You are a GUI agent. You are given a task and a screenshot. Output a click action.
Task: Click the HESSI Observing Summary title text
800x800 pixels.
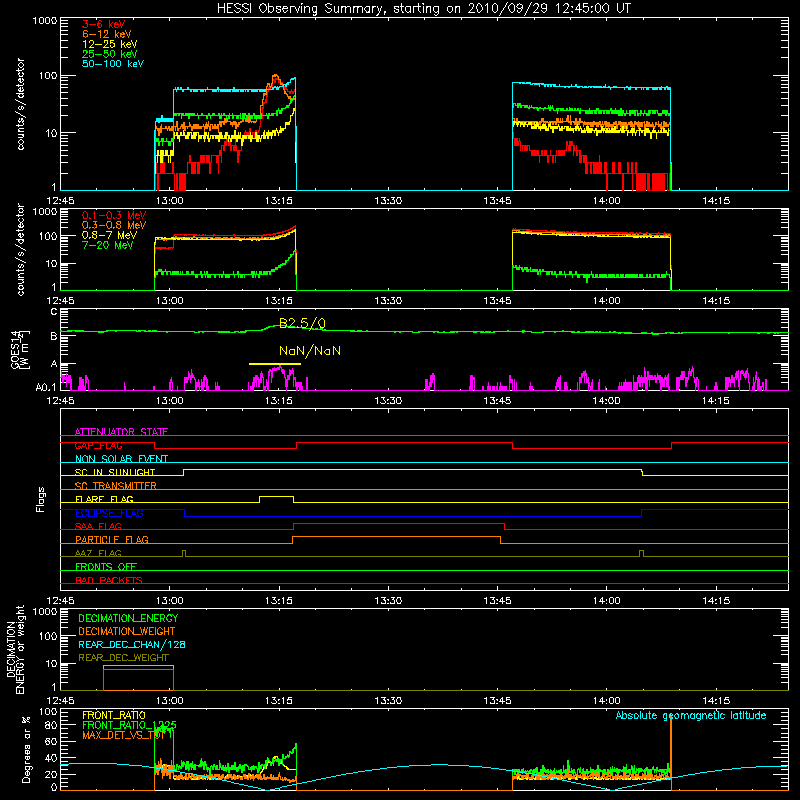(424, 9)
